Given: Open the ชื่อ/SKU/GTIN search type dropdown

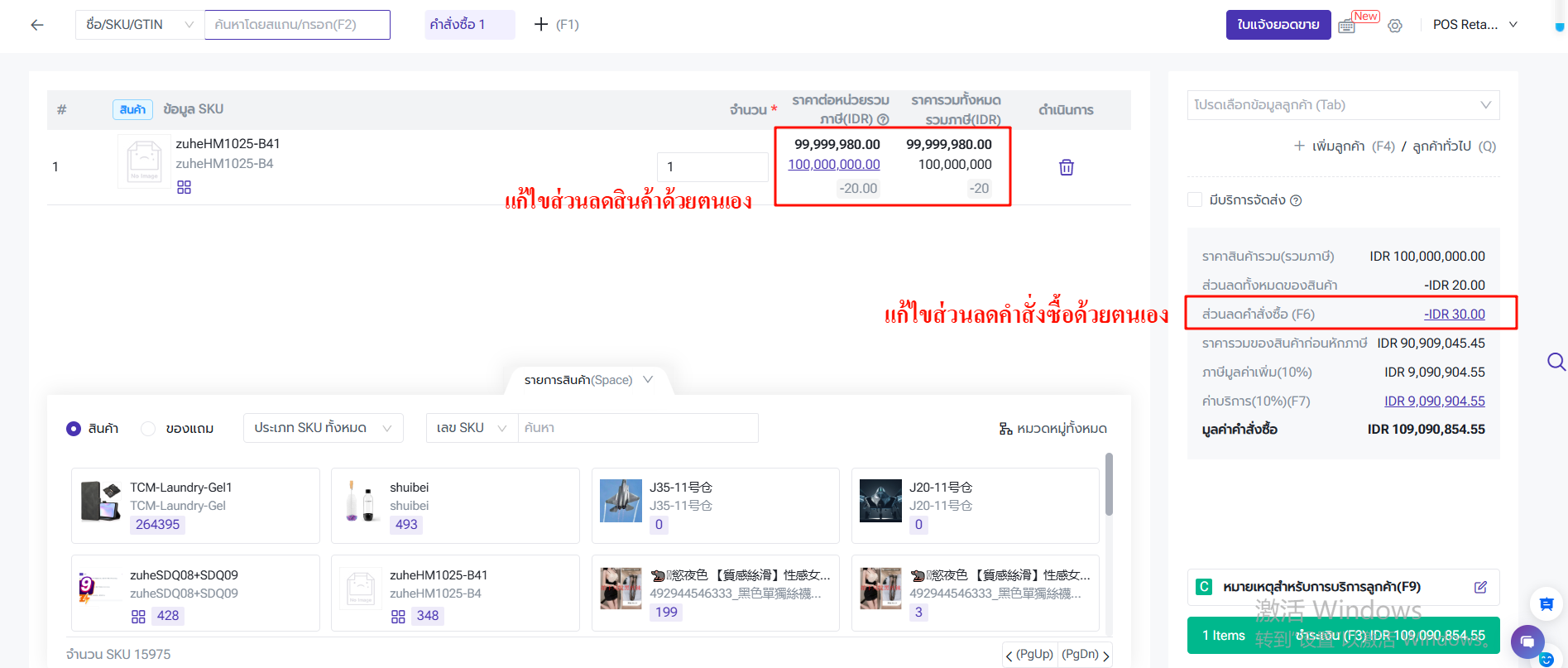Looking at the screenshot, I should 140,25.
